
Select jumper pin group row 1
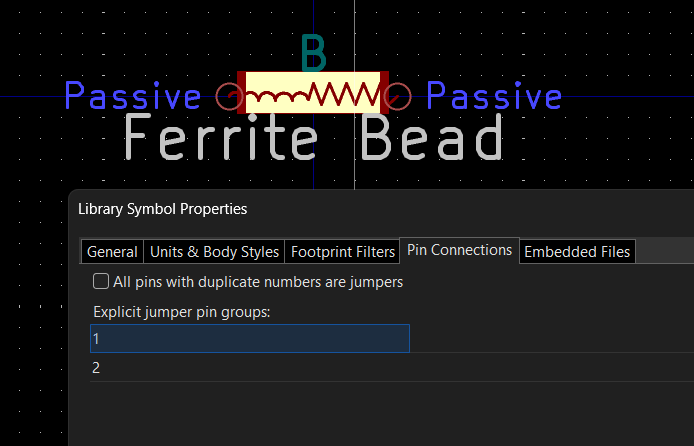[x=250, y=338]
